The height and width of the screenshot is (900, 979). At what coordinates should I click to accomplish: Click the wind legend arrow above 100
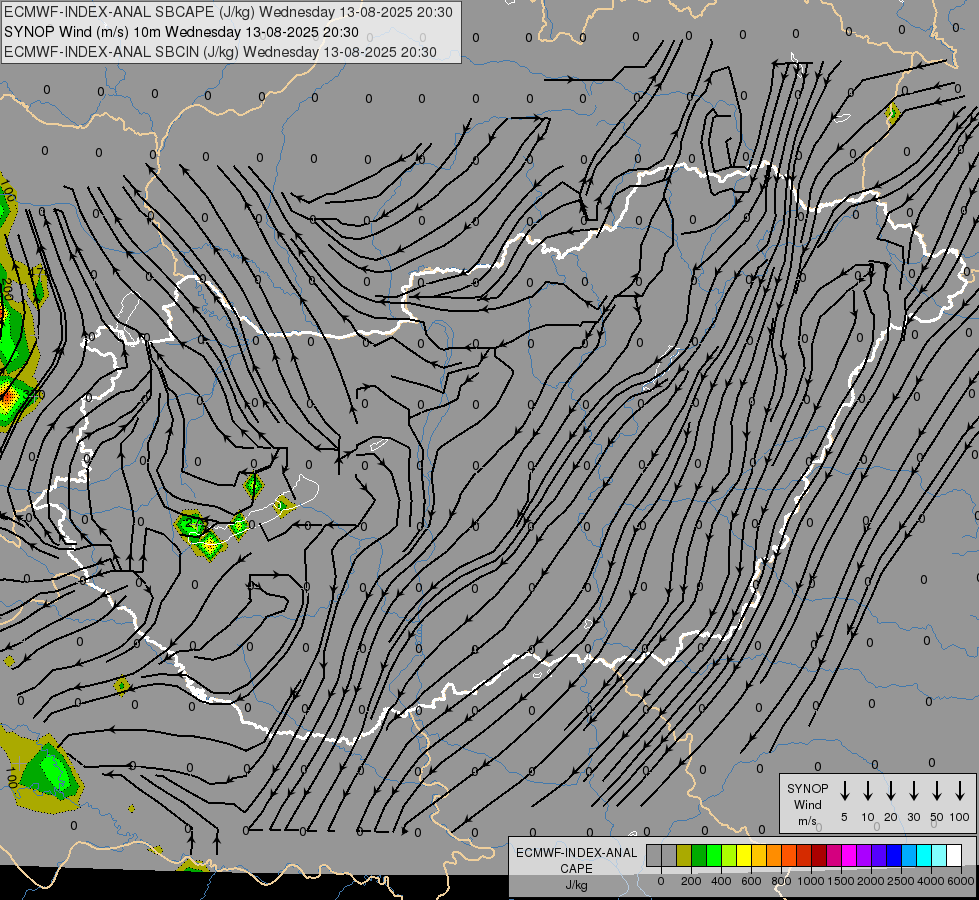click(x=960, y=791)
